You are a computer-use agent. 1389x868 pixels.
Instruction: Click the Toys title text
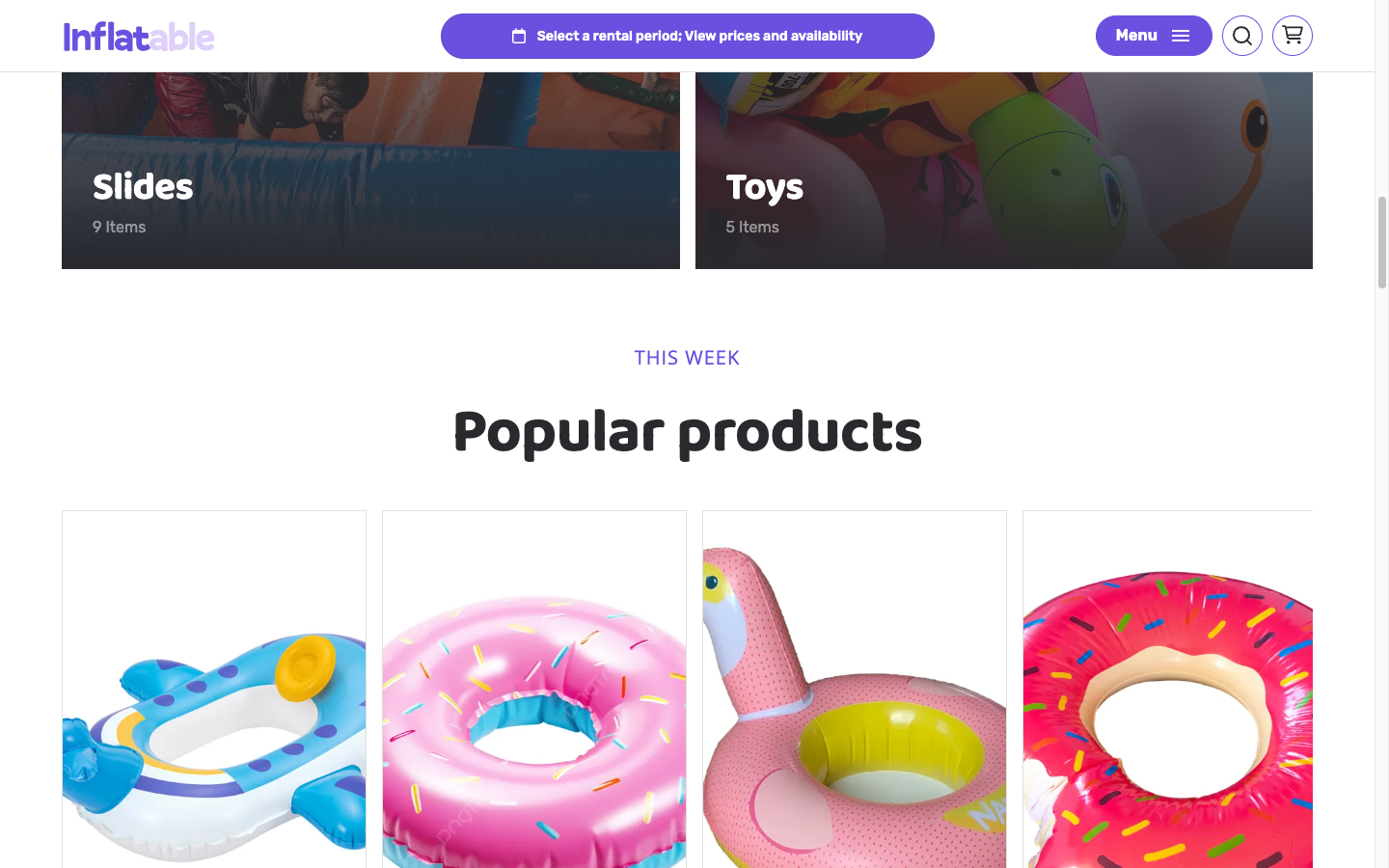(765, 187)
